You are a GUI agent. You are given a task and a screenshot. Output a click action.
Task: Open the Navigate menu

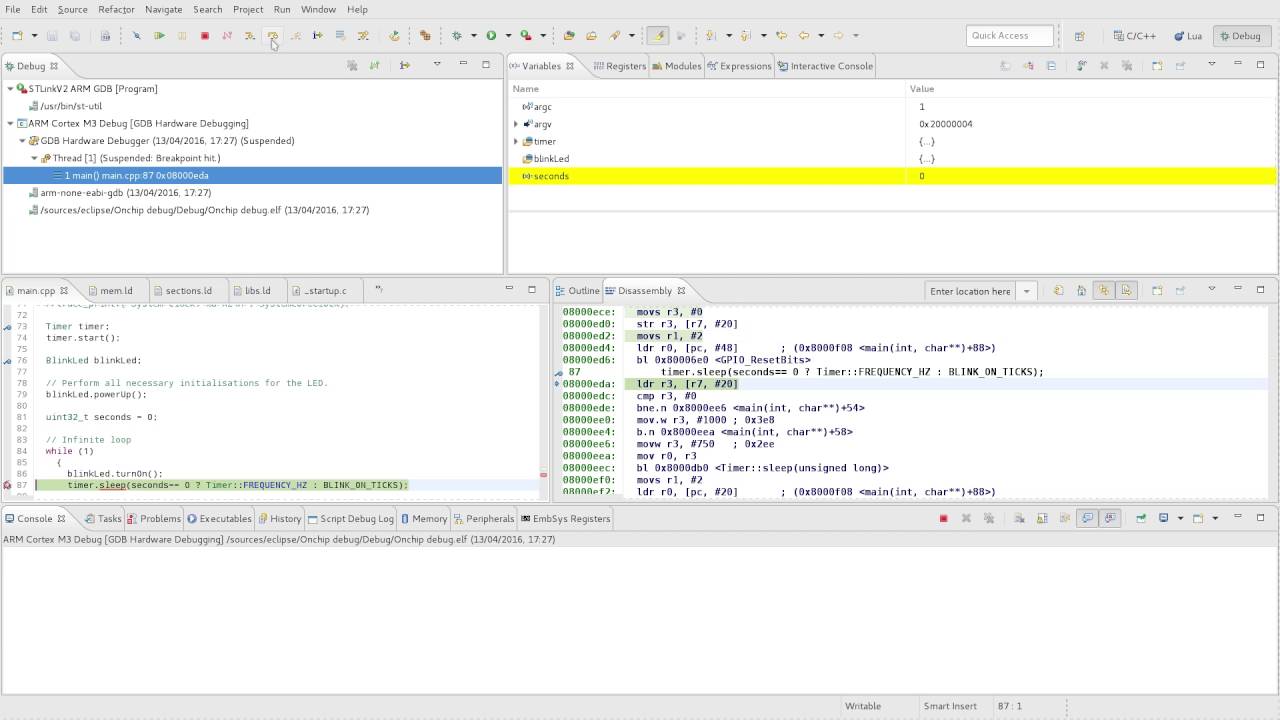point(164,9)
